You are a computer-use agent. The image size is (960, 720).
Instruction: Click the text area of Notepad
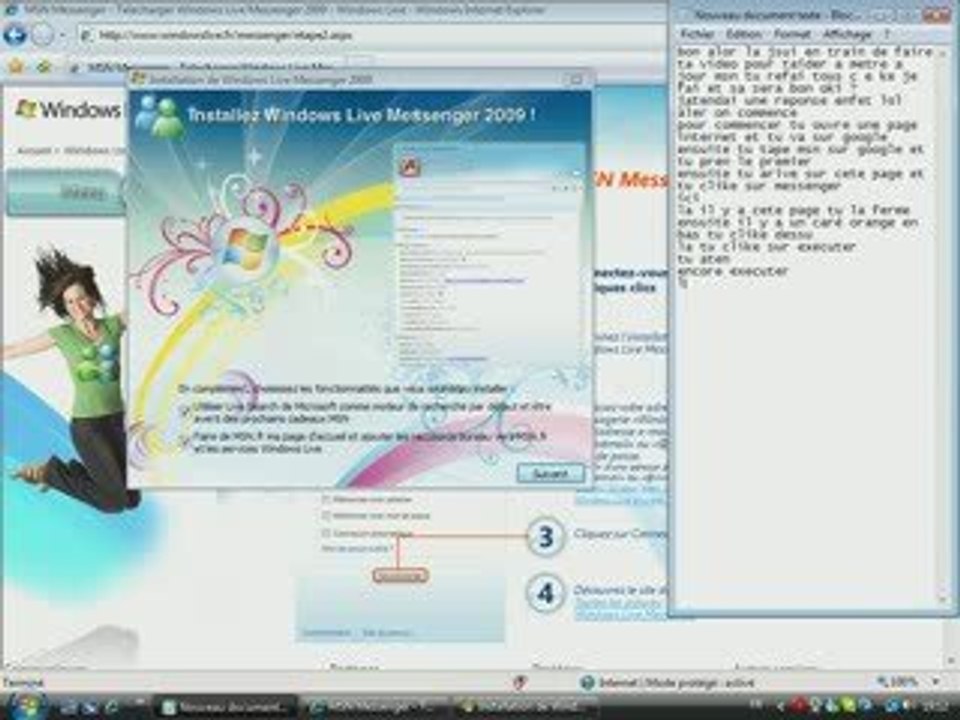click(x=805, y=324)
